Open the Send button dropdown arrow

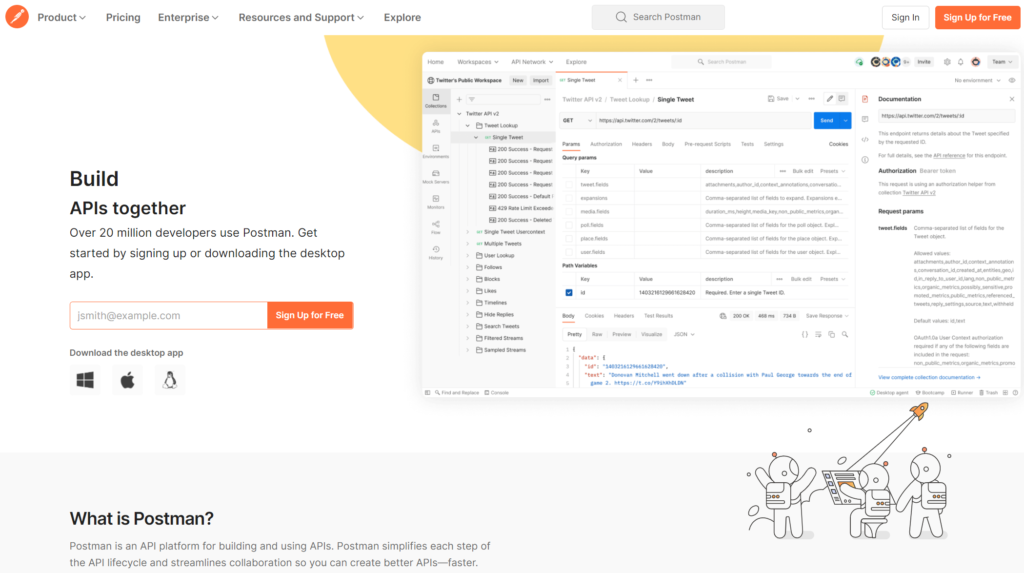(x=846, y=121)
